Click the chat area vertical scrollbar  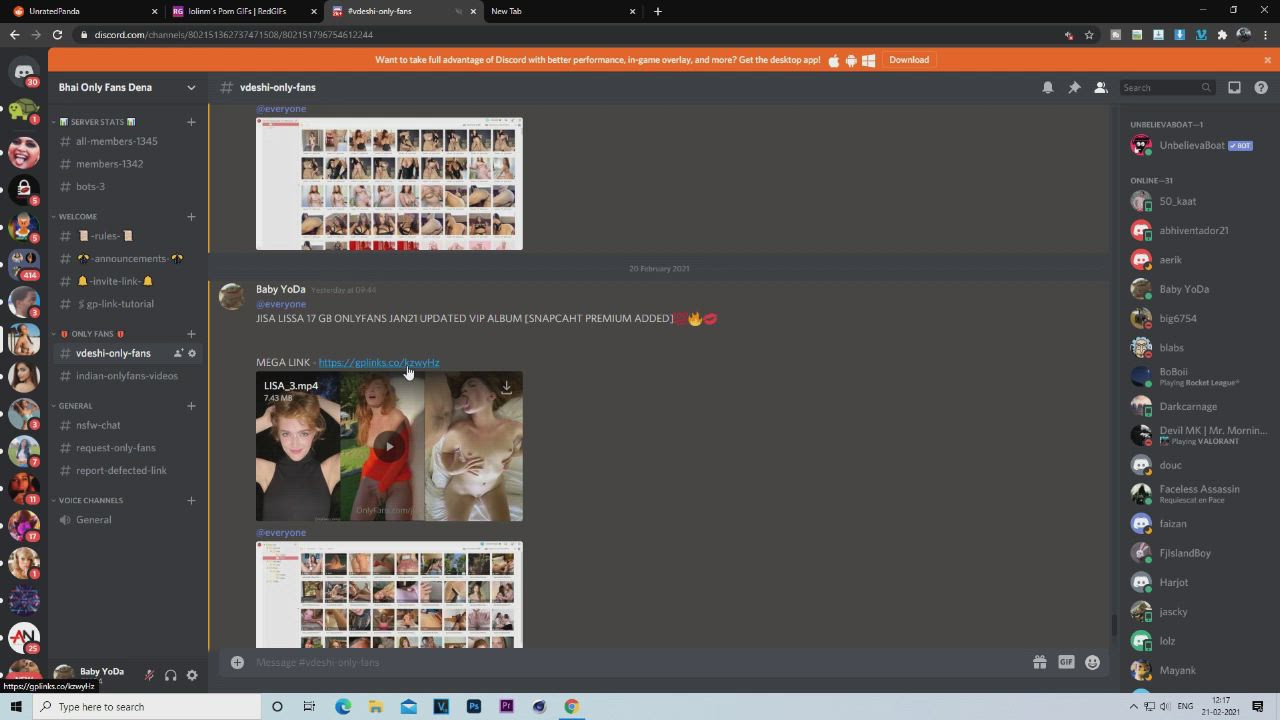coord(1113,624)
